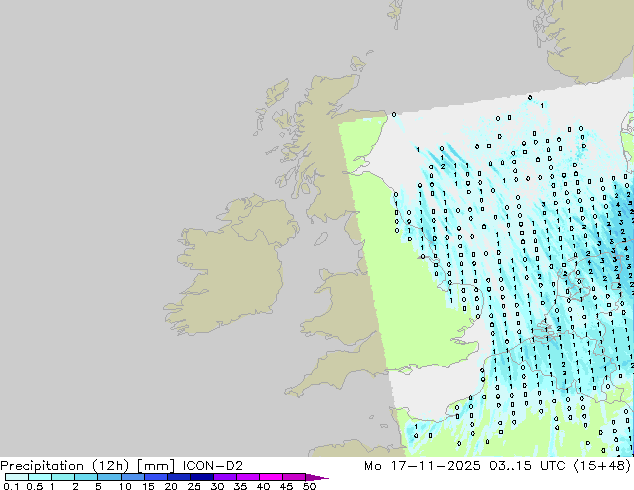Click the 0.1–0.5 mm legend swatch
Image resolution: width=634 pixels, height=490 pixels.
(17, 477)
